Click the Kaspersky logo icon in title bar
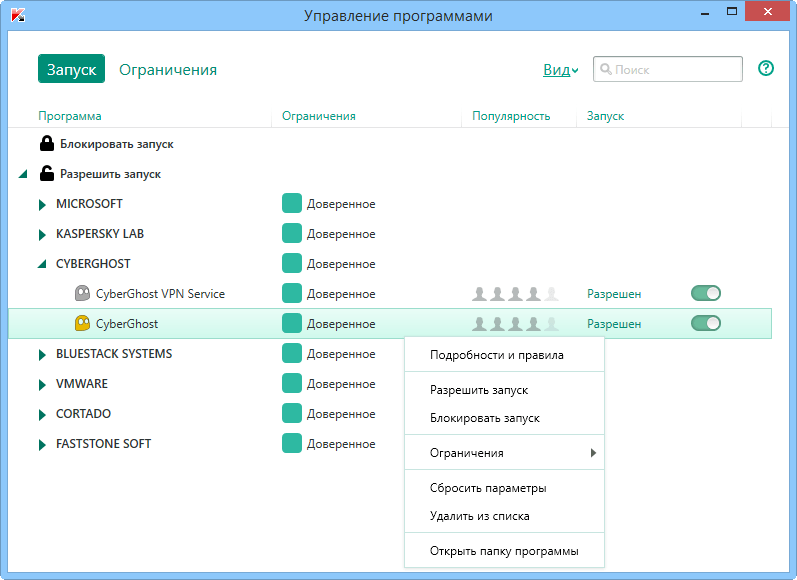797x580 pixels. (x=18, y=15)
